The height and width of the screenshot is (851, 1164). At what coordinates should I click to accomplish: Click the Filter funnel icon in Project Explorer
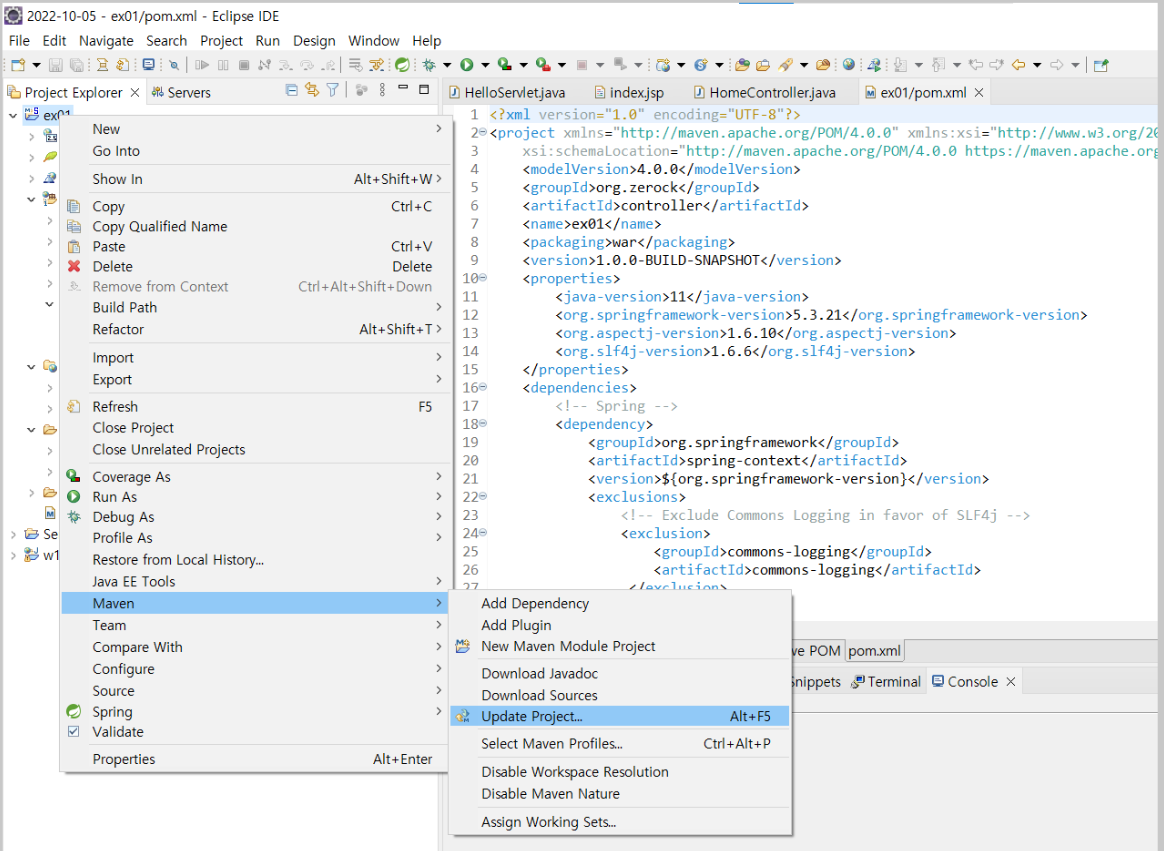333,91
